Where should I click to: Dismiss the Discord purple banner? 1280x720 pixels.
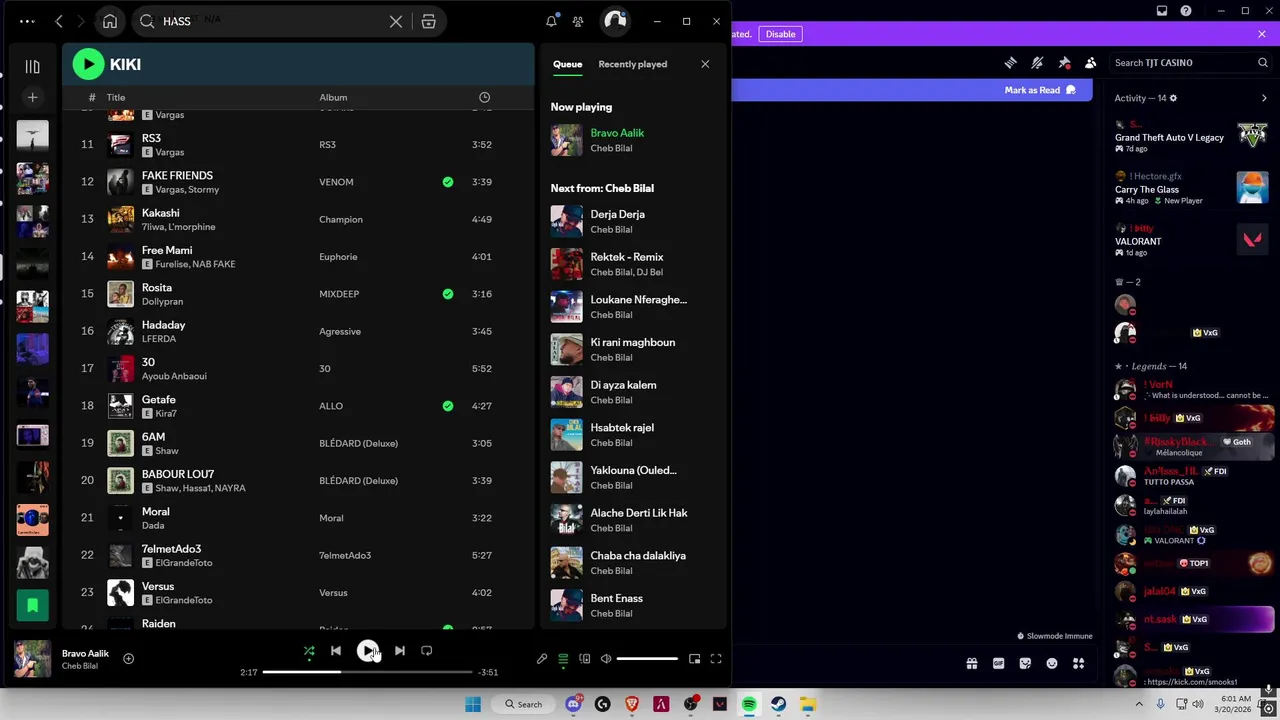coord(1262,34)
